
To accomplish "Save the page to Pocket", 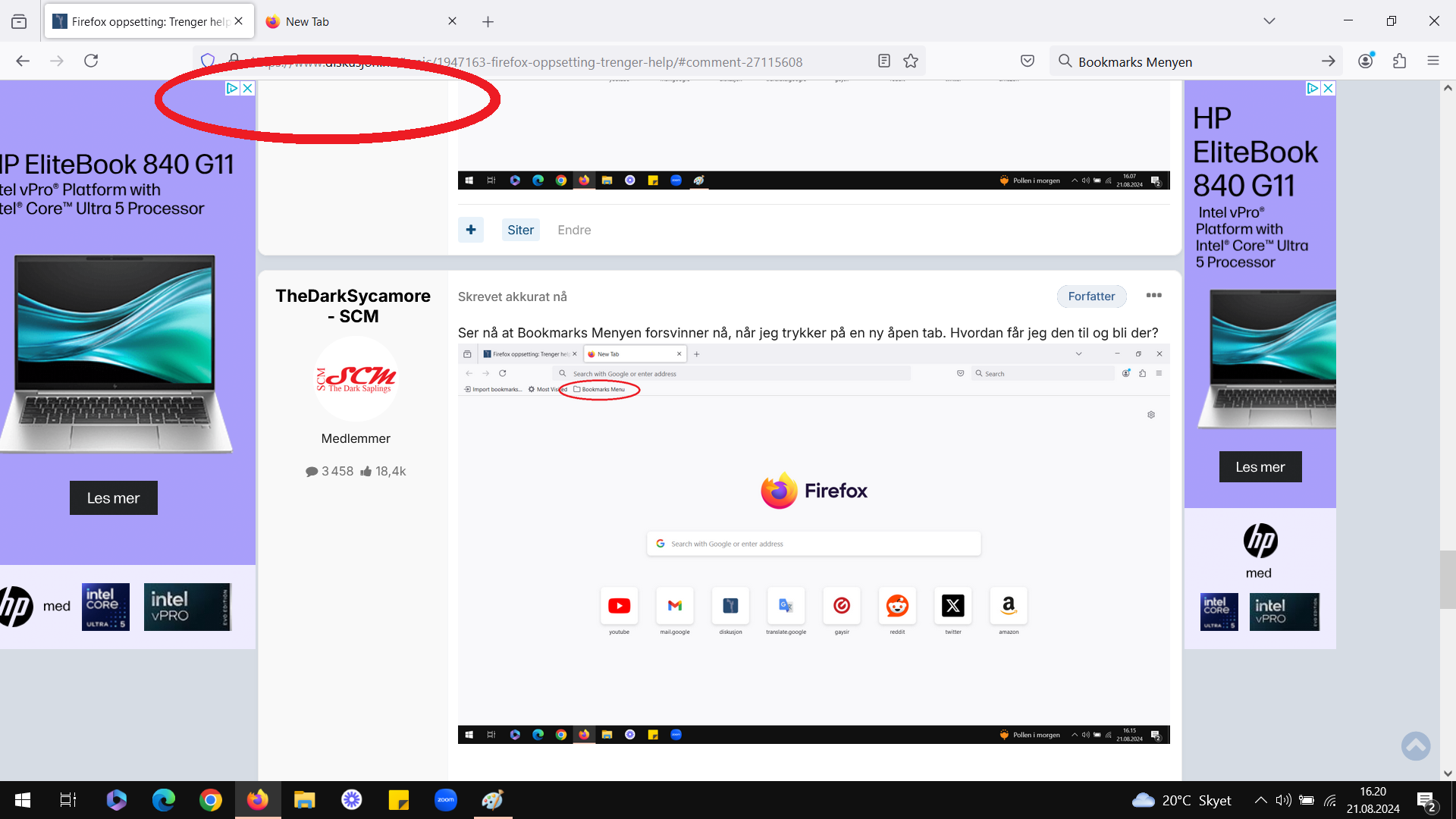I will pyautogui.click(x=1028, y=61).
